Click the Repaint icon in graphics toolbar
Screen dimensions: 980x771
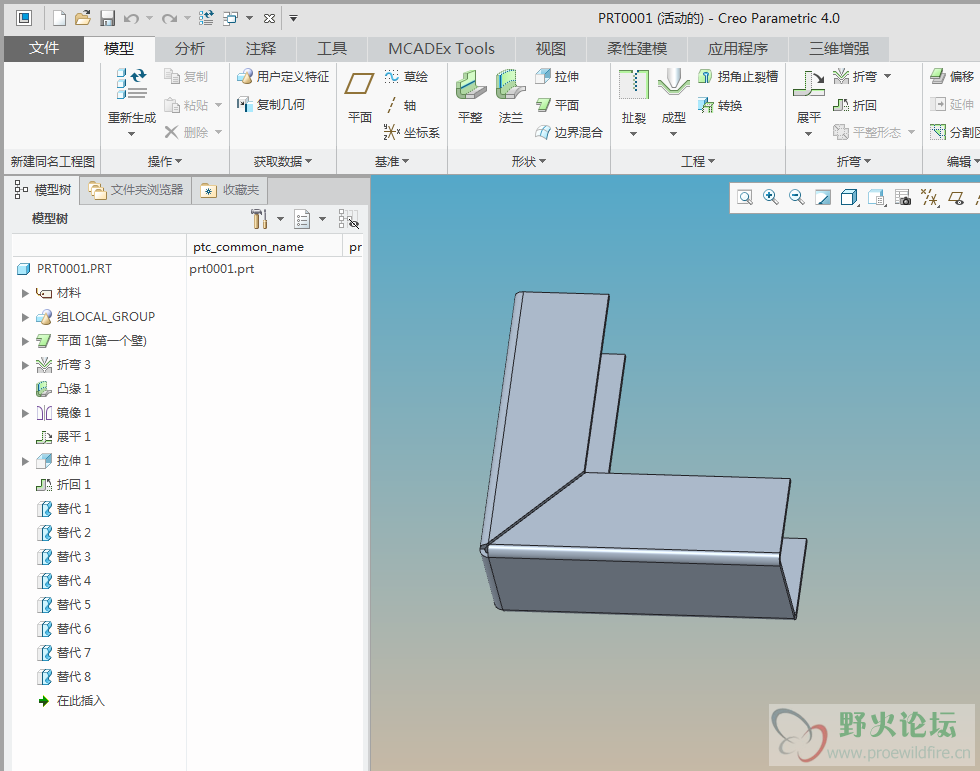(823, 198)
